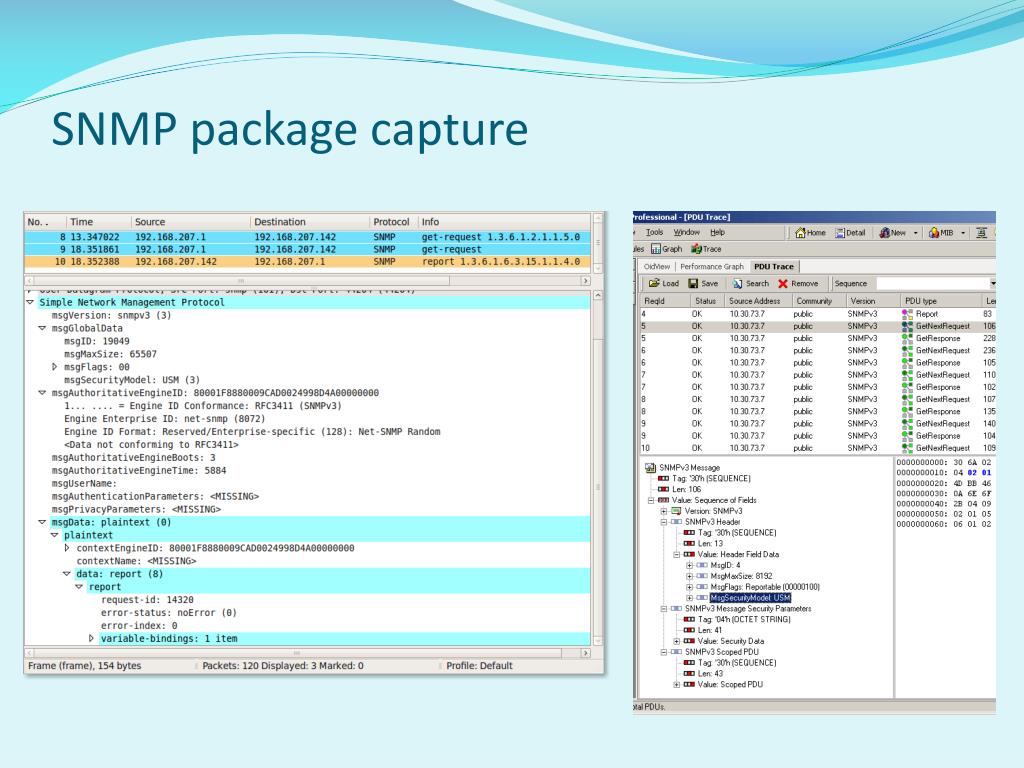
Task: Click Wireshark's Time column header
Action: (x=99, y=222)
